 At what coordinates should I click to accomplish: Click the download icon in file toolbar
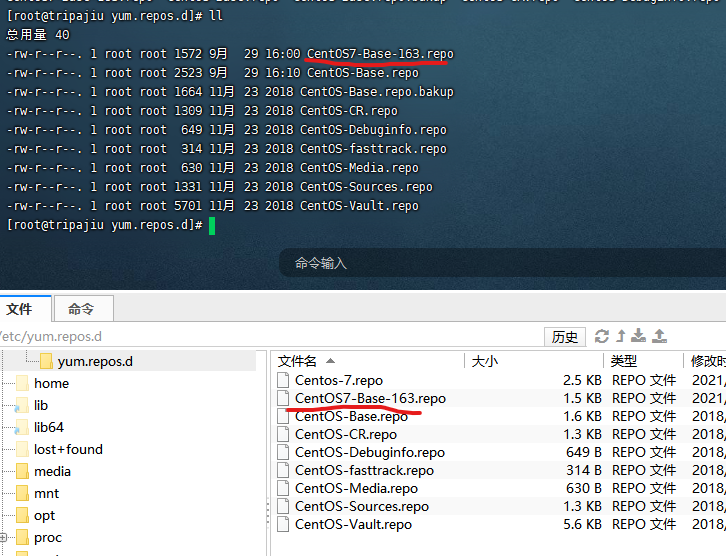pos(638,336)
